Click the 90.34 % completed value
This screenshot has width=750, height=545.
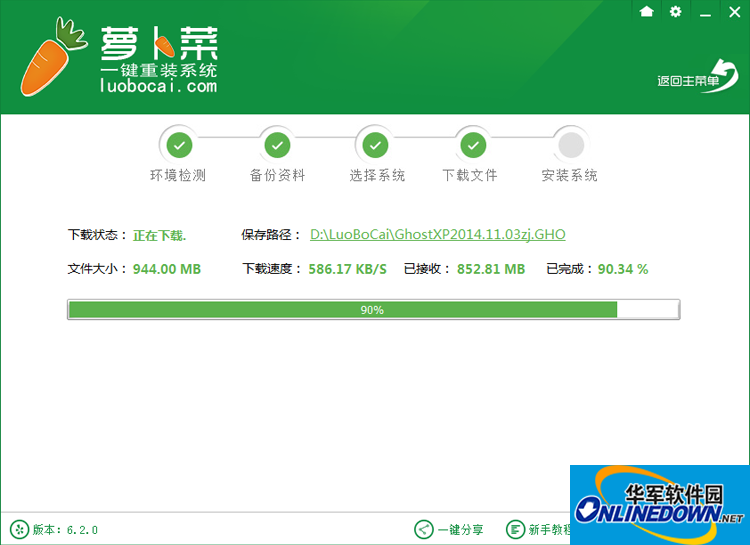623,269
